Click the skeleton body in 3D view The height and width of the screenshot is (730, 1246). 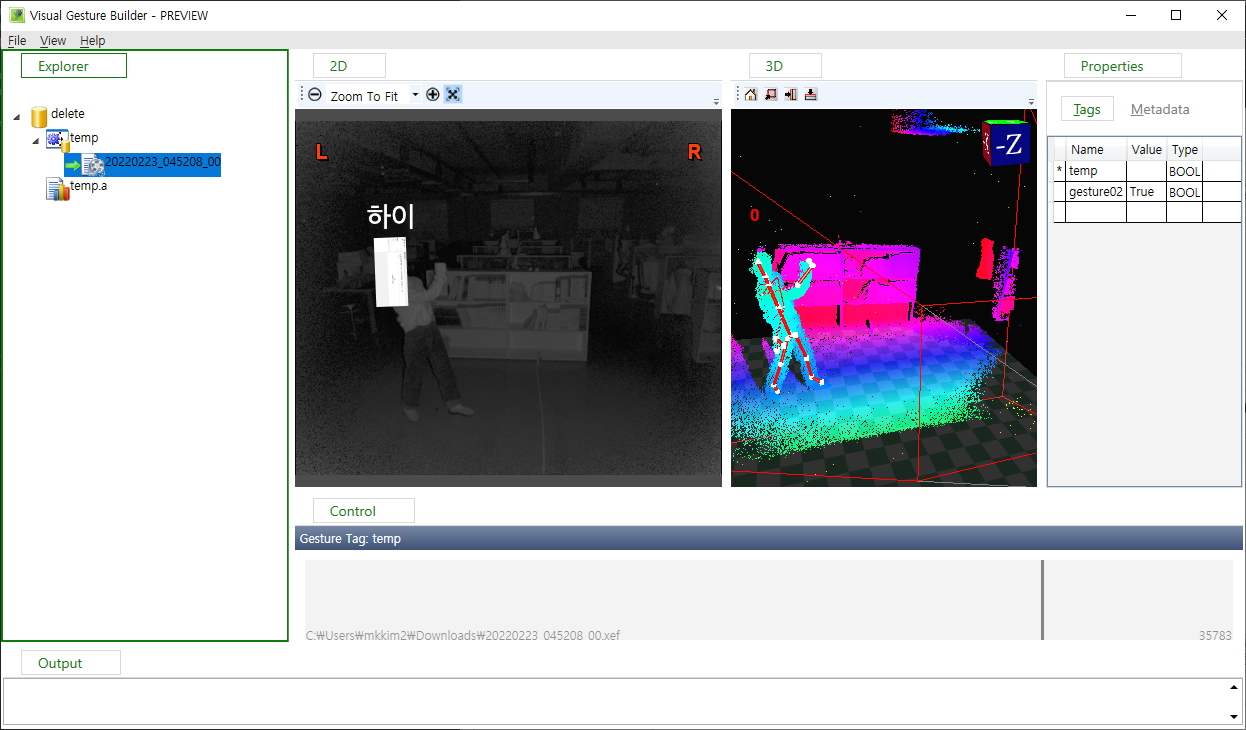tap(788, 322)
